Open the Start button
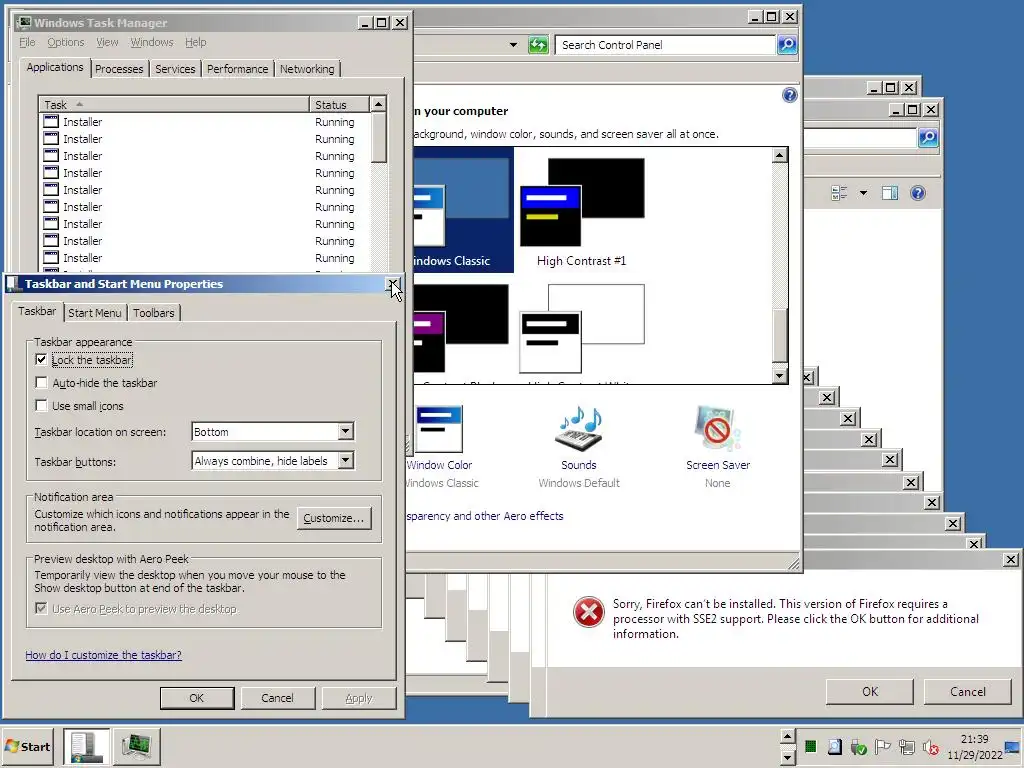Viewport: 1024px width, 768px height. click(x=29, y=746)
